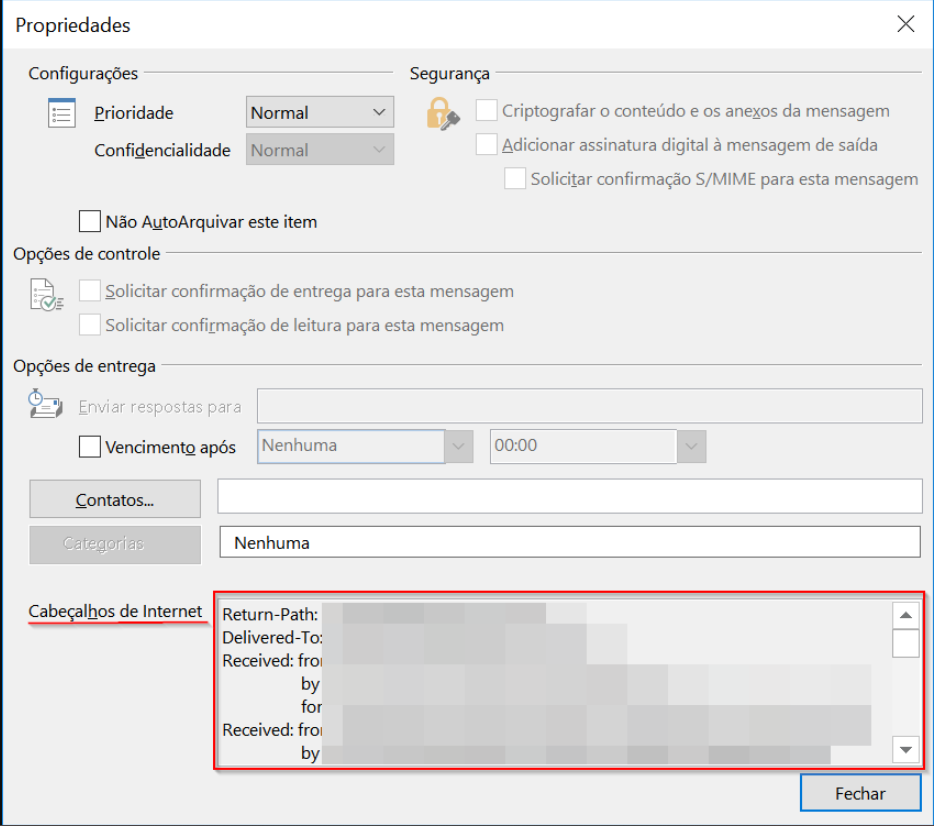The width and height of the screenshot is (934, 826).
Task: Open the Confidencialidade dropdown
Action: pyautogui.click(x=320, y=150)
